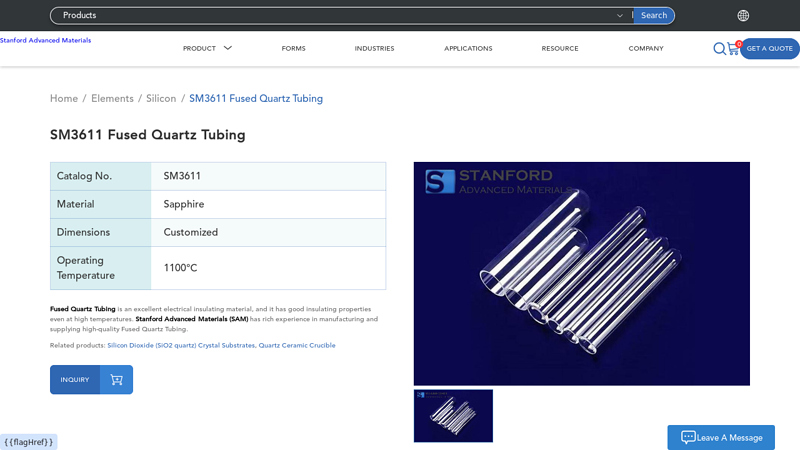This screenshot has height=450, width=800.
Task: Click the SM3611 catalog number cell
Action: 268,176
